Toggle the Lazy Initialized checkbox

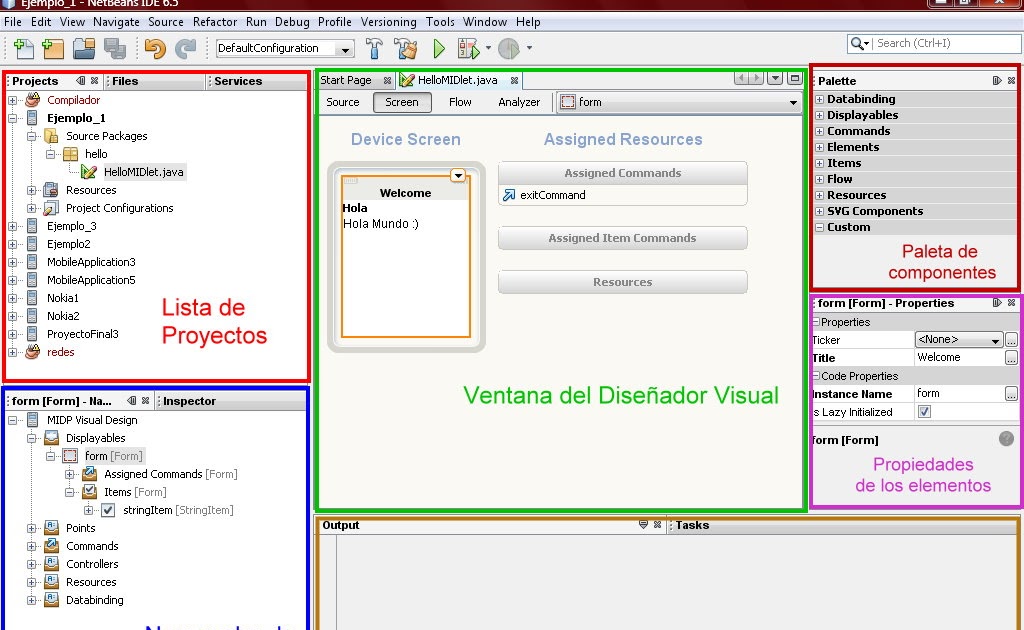[x=924, y=411]
